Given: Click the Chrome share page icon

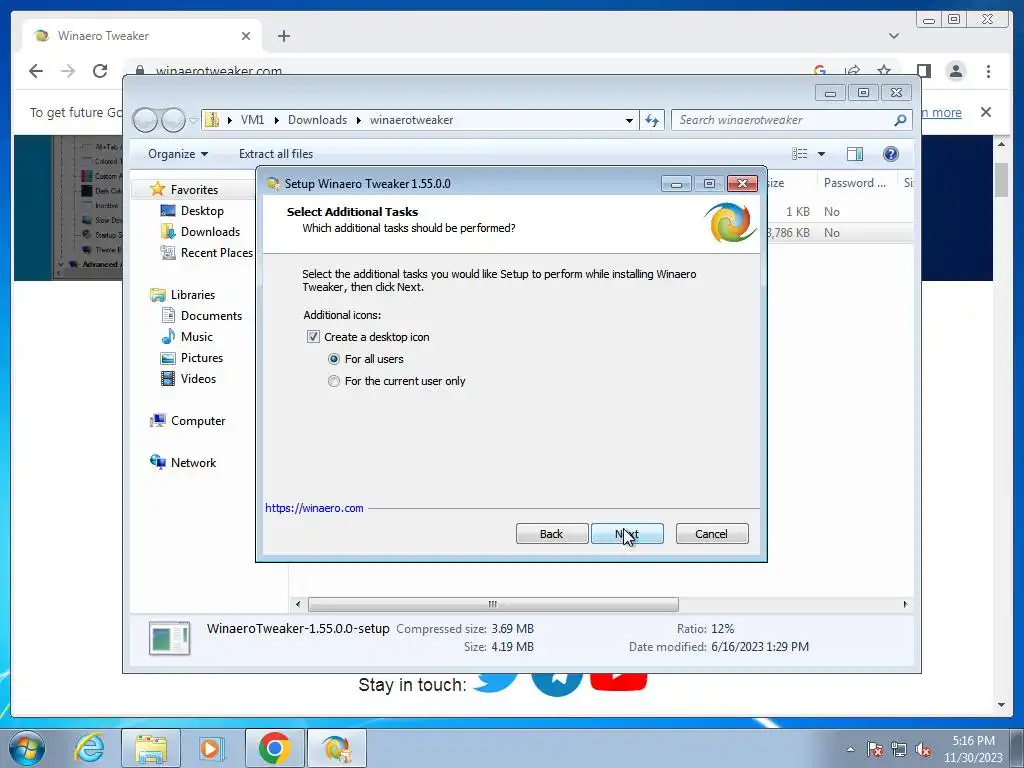Looking at the screenshot, I should (852, 71).
